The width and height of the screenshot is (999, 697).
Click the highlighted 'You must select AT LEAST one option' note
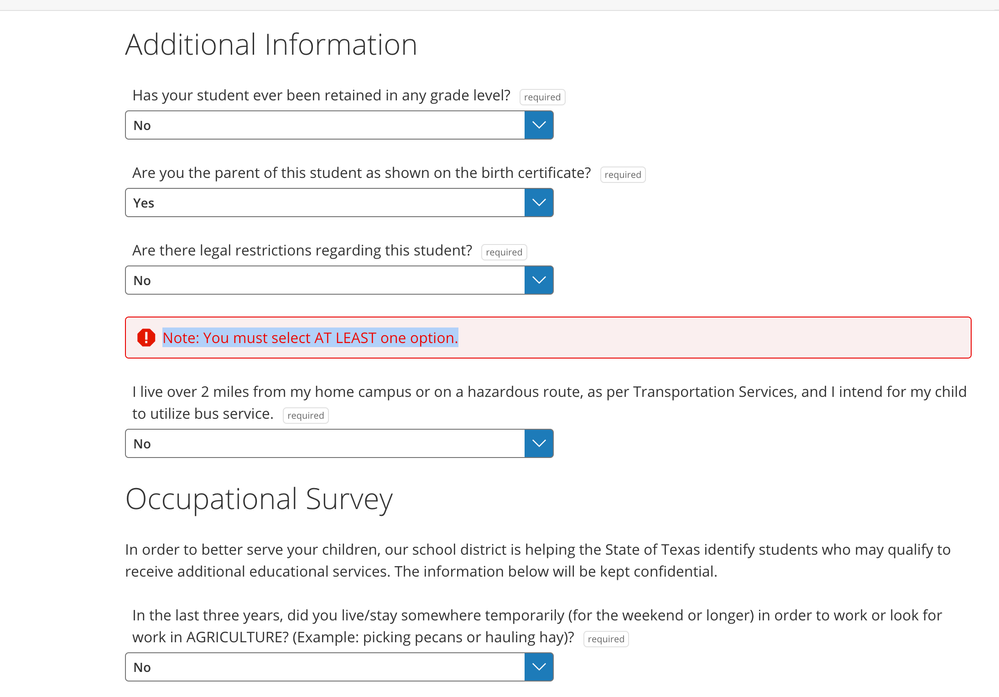310,338
